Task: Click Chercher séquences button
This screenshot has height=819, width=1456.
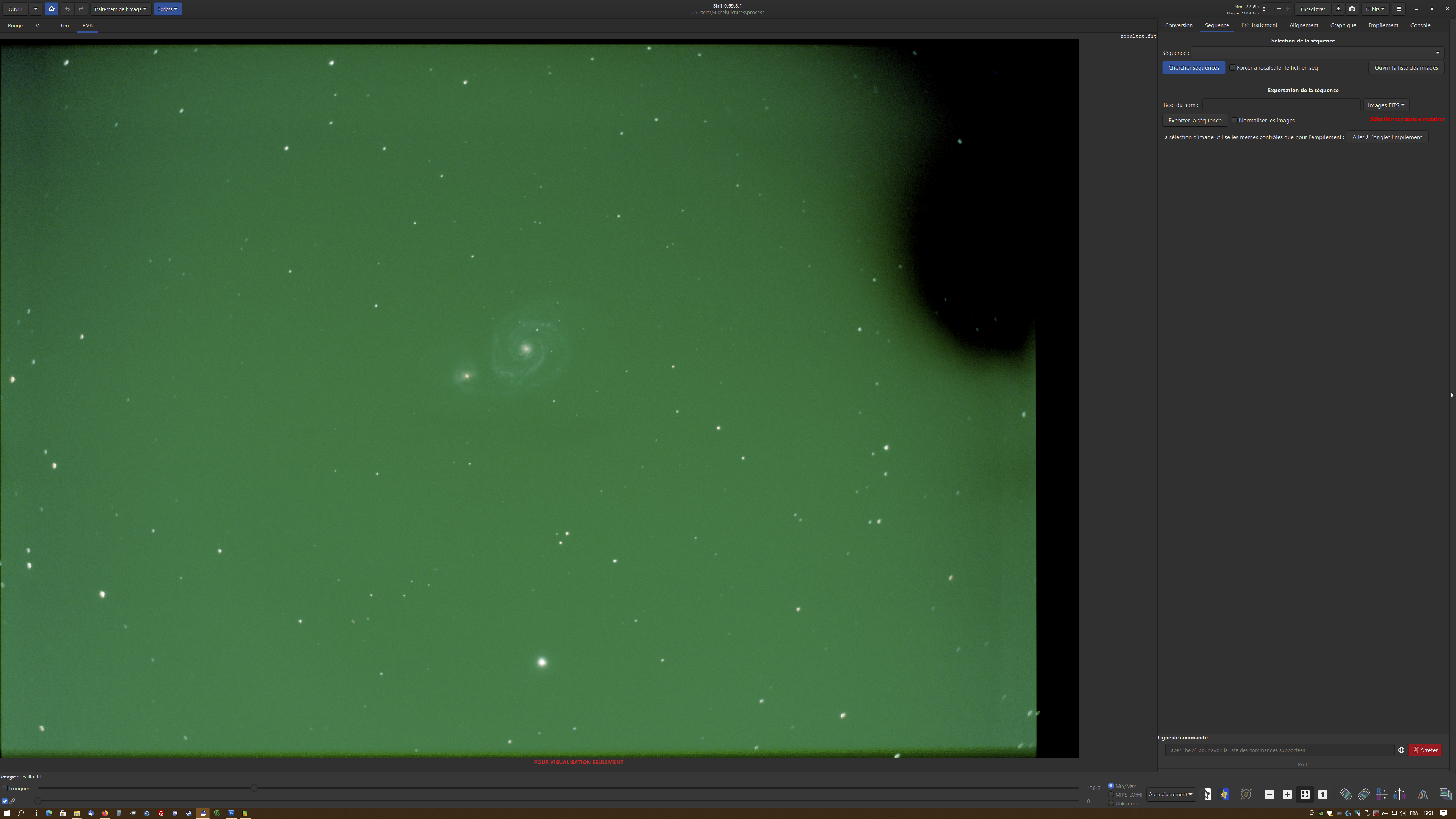Action: [x=1193, y=68]
